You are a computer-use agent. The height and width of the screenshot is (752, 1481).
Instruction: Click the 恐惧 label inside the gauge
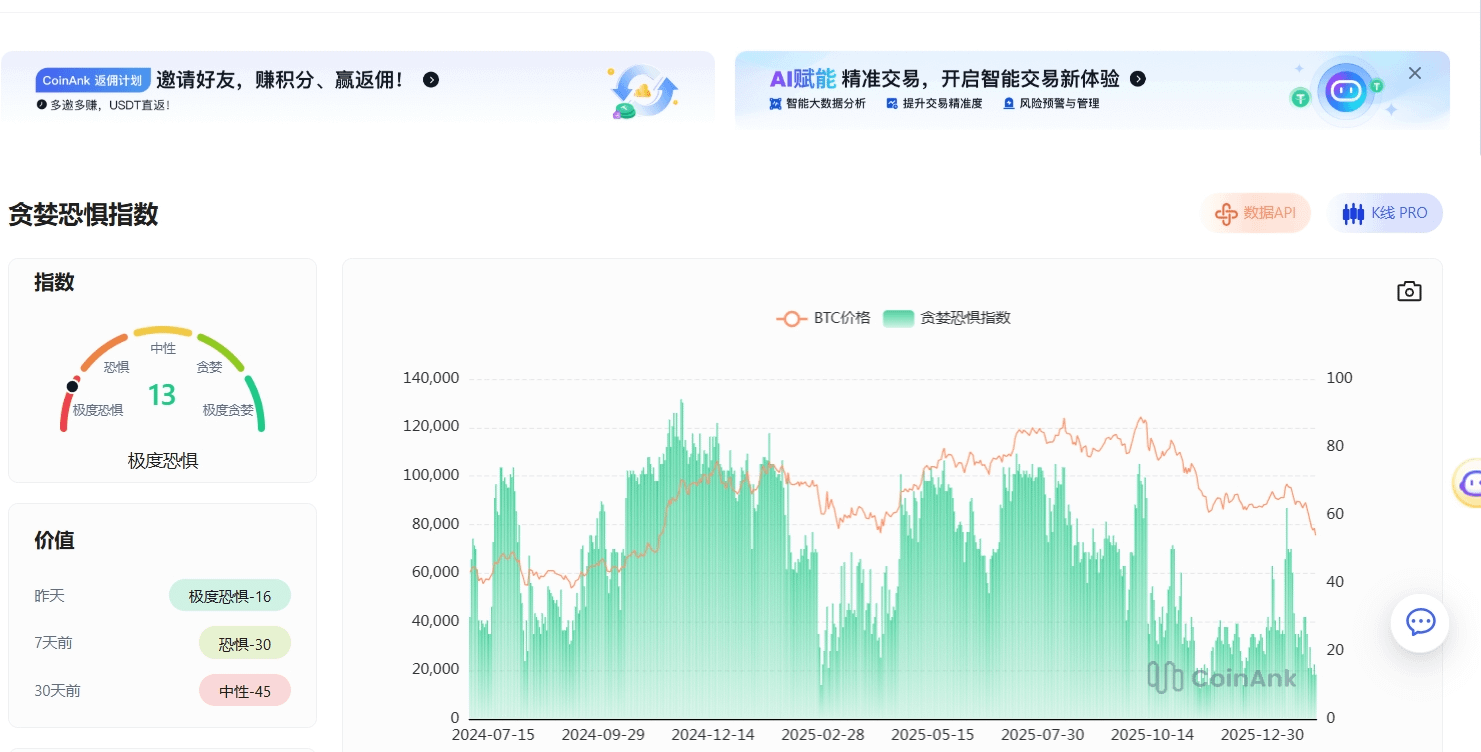tap(117, 367)
